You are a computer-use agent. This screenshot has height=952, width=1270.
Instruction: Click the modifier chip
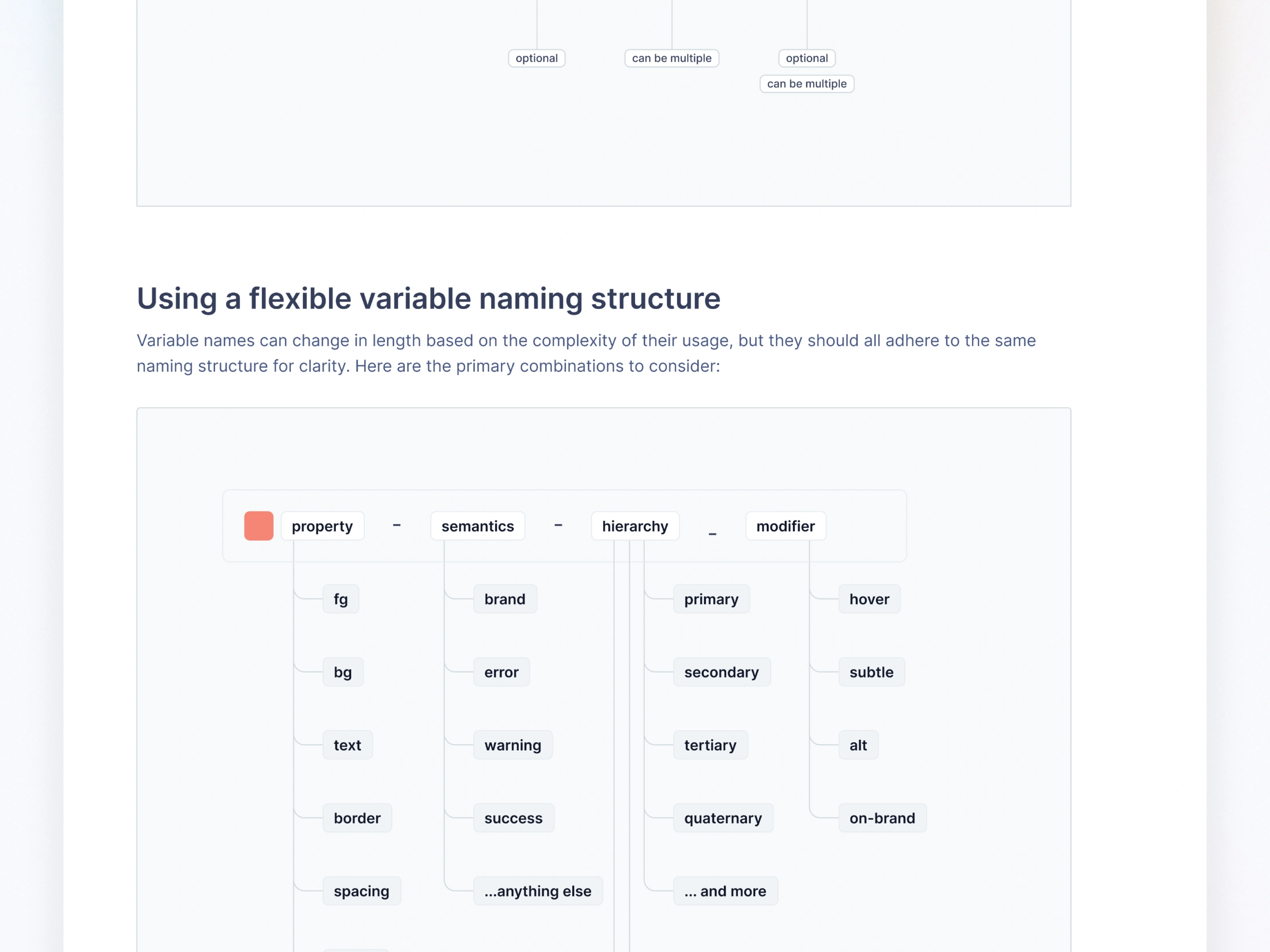click(785, 526)
